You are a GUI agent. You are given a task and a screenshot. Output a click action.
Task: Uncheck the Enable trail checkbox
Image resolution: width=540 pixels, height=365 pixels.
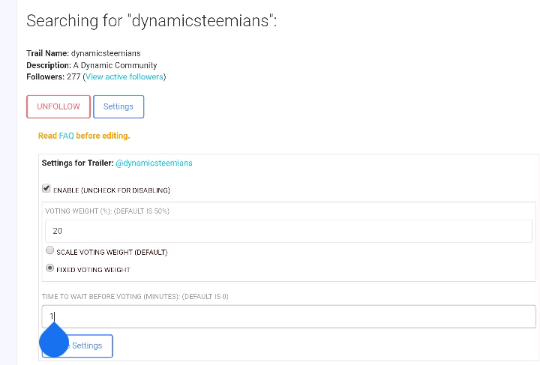coord(46,188)
